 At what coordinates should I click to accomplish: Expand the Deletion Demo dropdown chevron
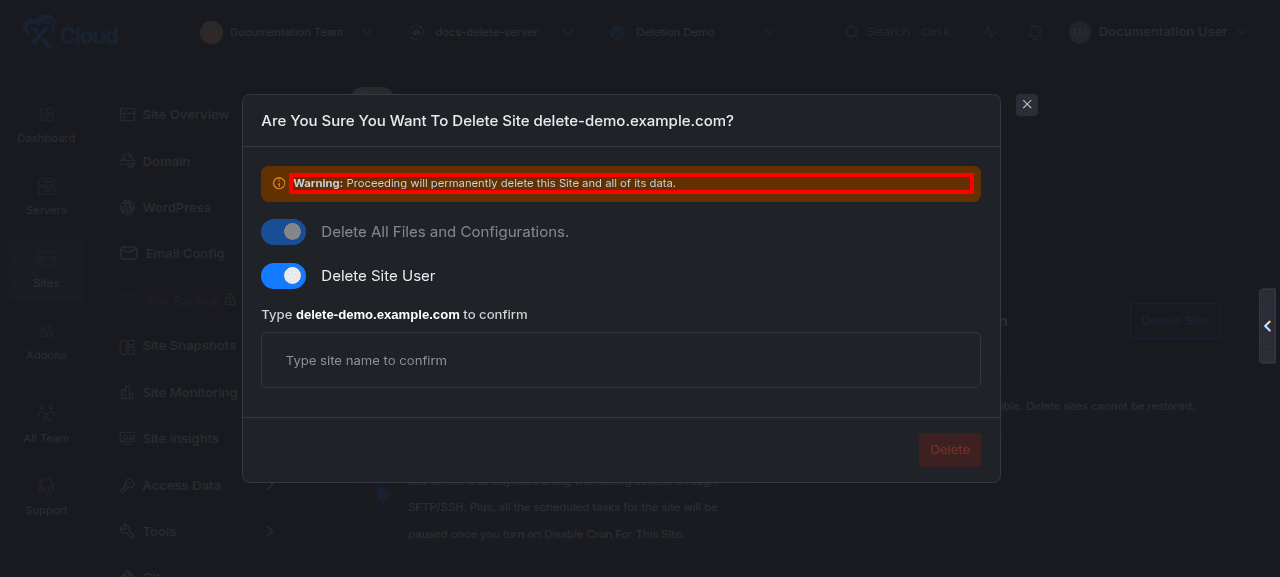pyautogui.click(x=770, y=32)
